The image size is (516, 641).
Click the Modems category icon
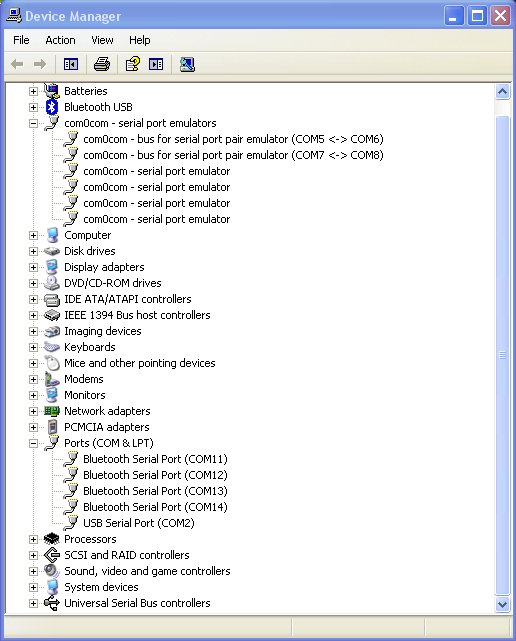click(52, 379)
